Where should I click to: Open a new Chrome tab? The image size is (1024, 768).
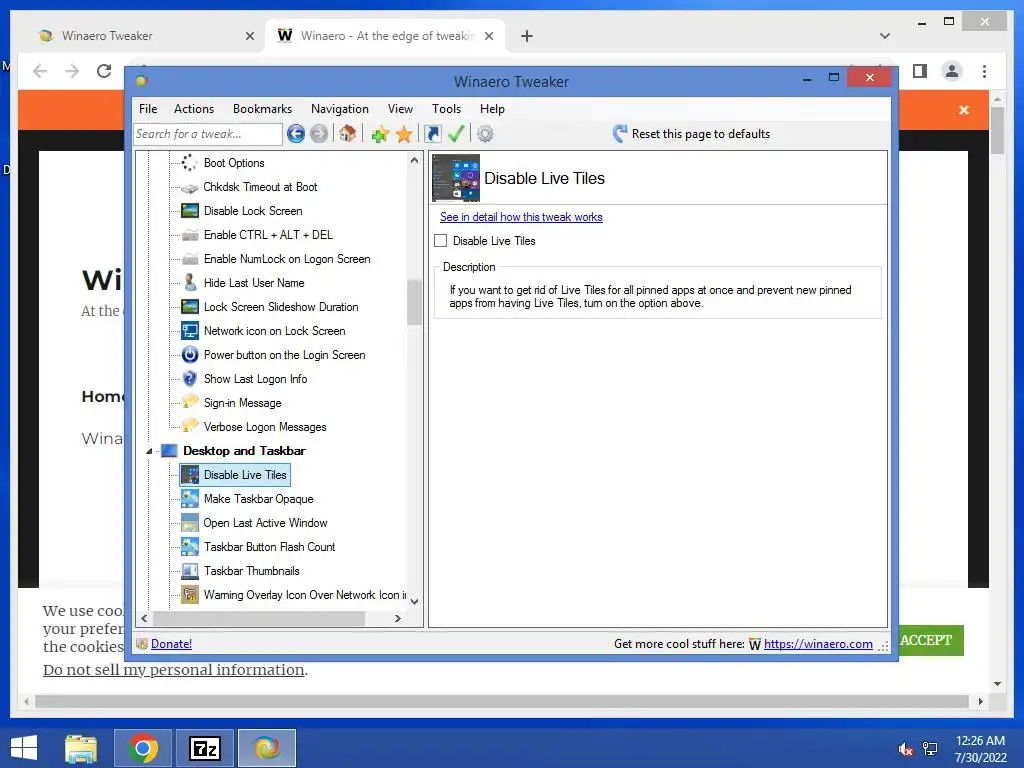pos(526,36)
